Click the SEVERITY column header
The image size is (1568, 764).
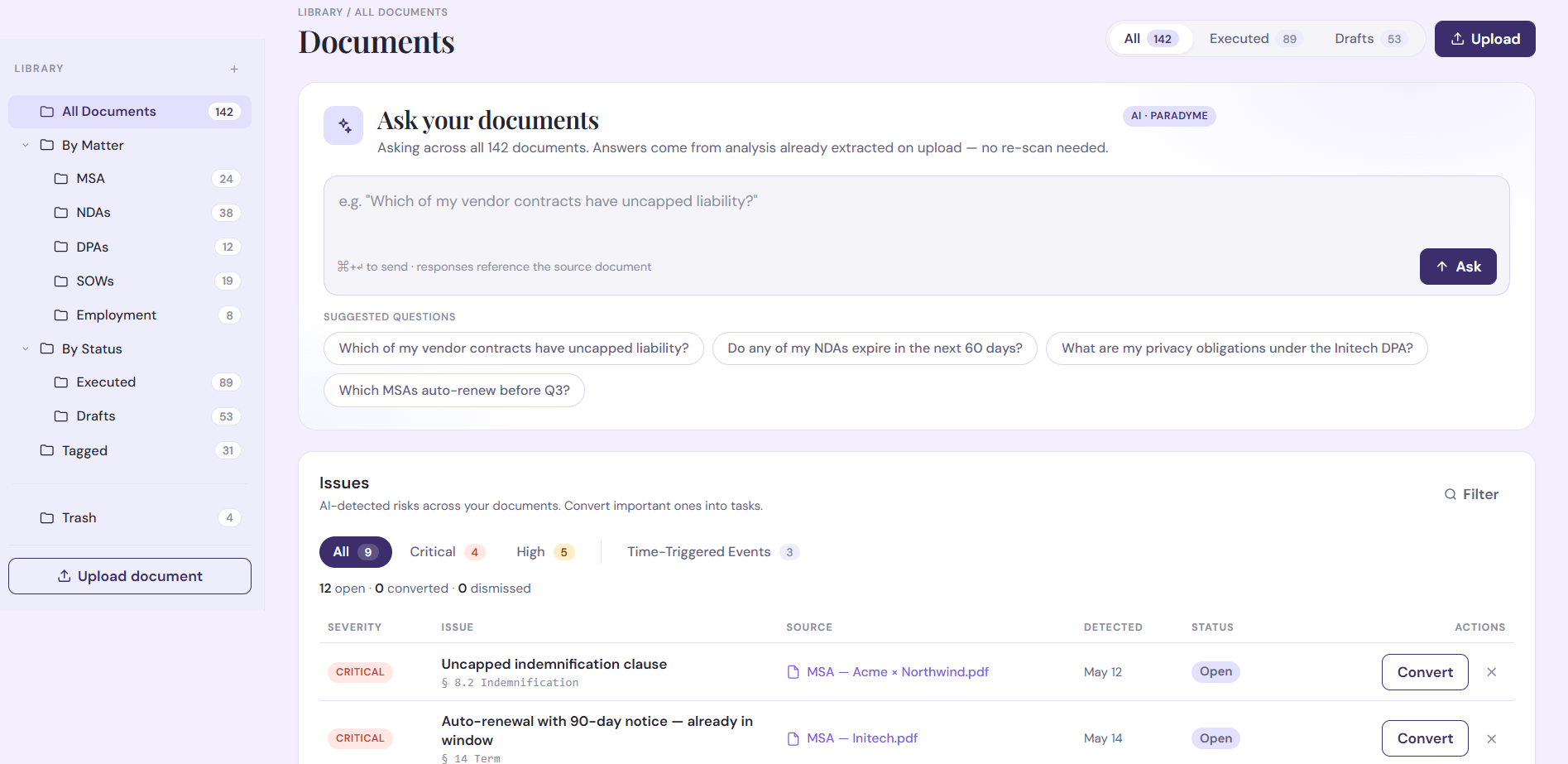tap(354, 627)
